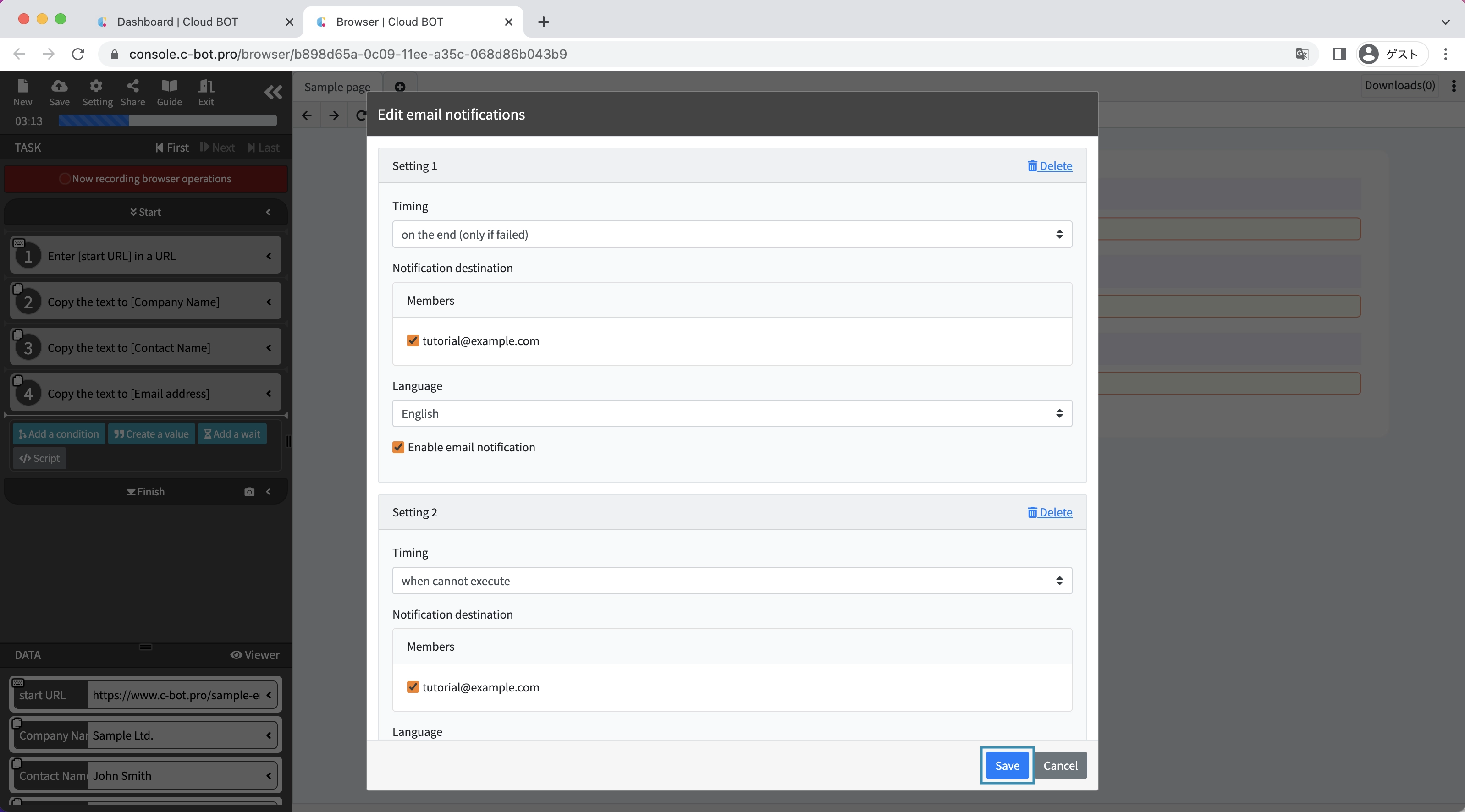Toggle Enable email notification checkbox
The image size is (1465, 812).
(398, 447)
